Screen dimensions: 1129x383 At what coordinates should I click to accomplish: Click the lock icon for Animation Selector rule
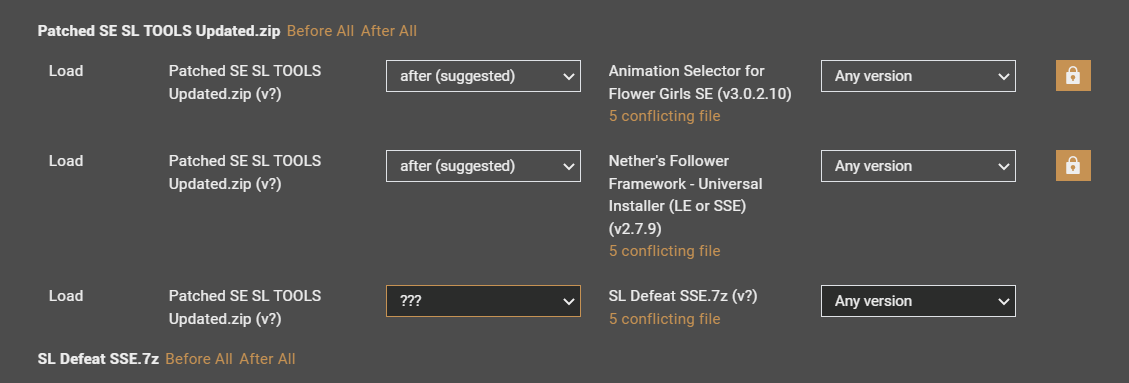(1073, 76)
